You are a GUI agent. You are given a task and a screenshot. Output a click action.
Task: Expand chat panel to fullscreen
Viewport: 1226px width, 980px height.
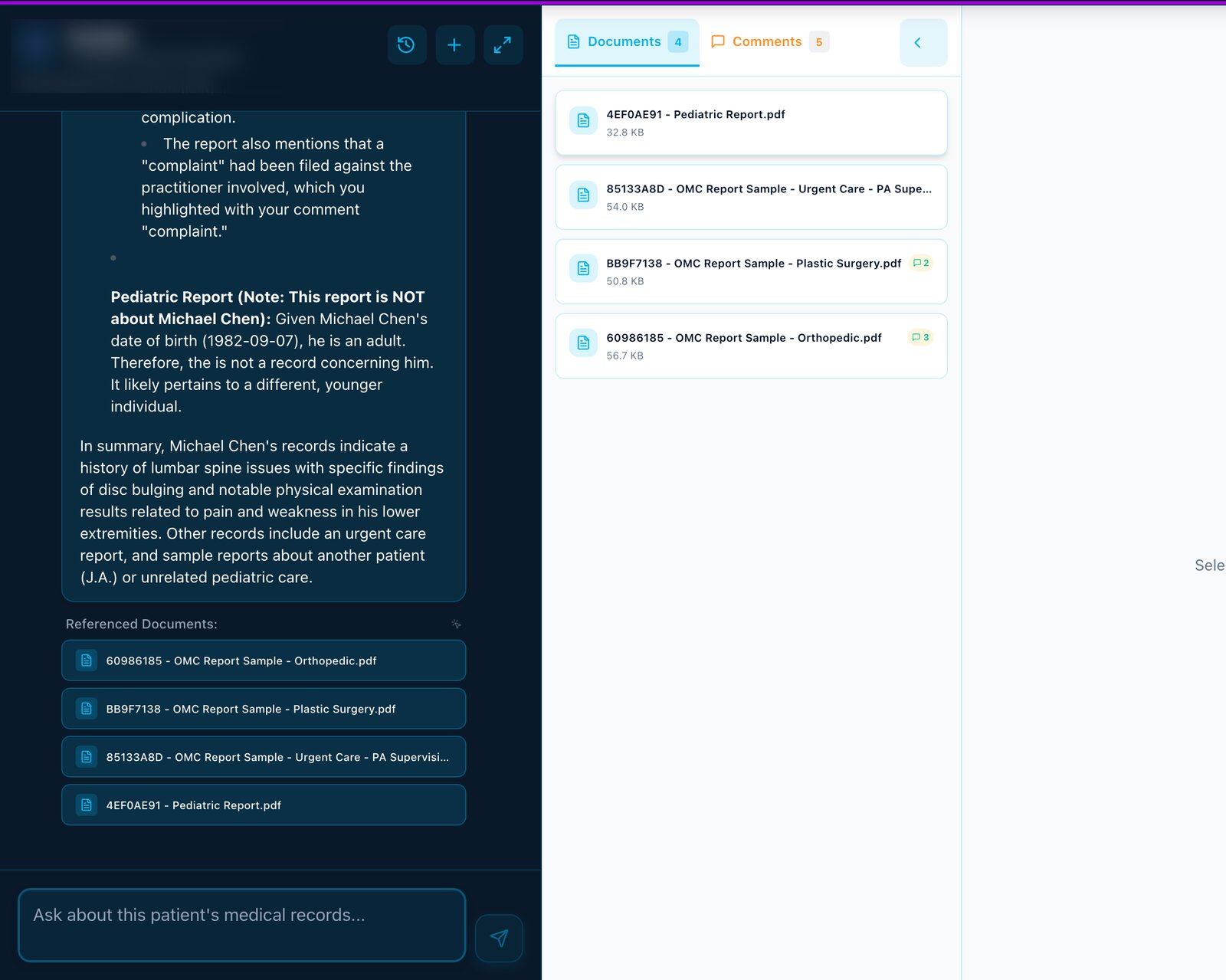click(503, 44)
